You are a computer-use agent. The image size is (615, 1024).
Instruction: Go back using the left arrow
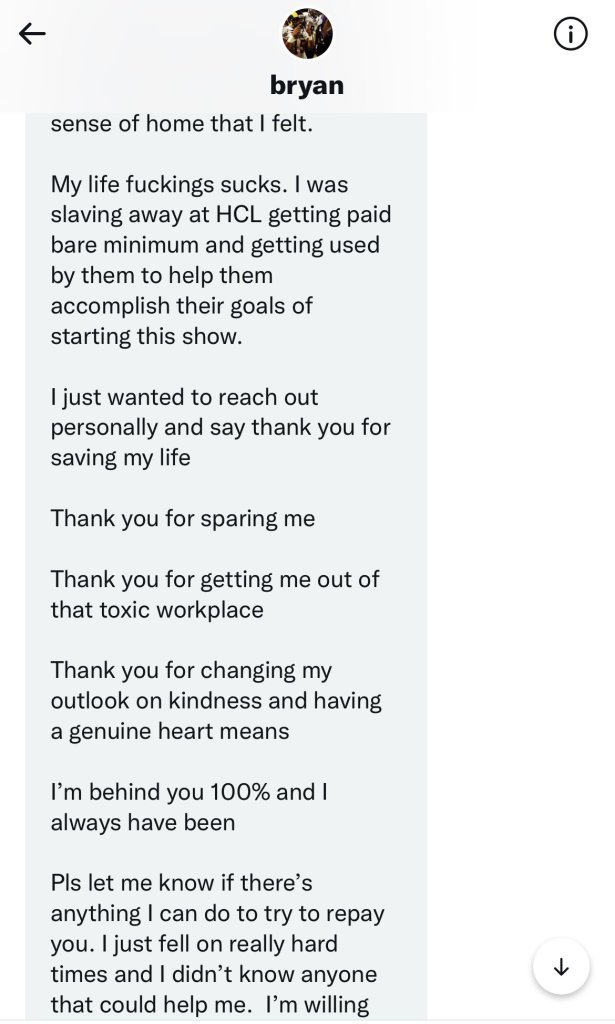point(33,34)
